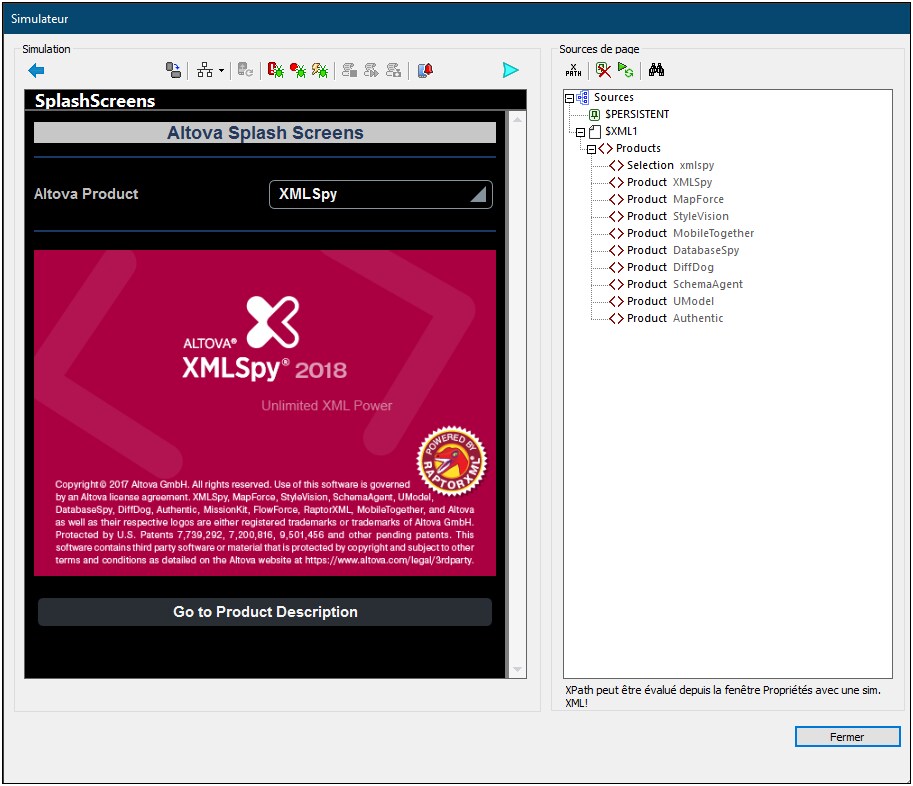Click the lightning bug debug icon
This screenshot has height=786, width=913.
pyautogui.click(x=320, y=70)
